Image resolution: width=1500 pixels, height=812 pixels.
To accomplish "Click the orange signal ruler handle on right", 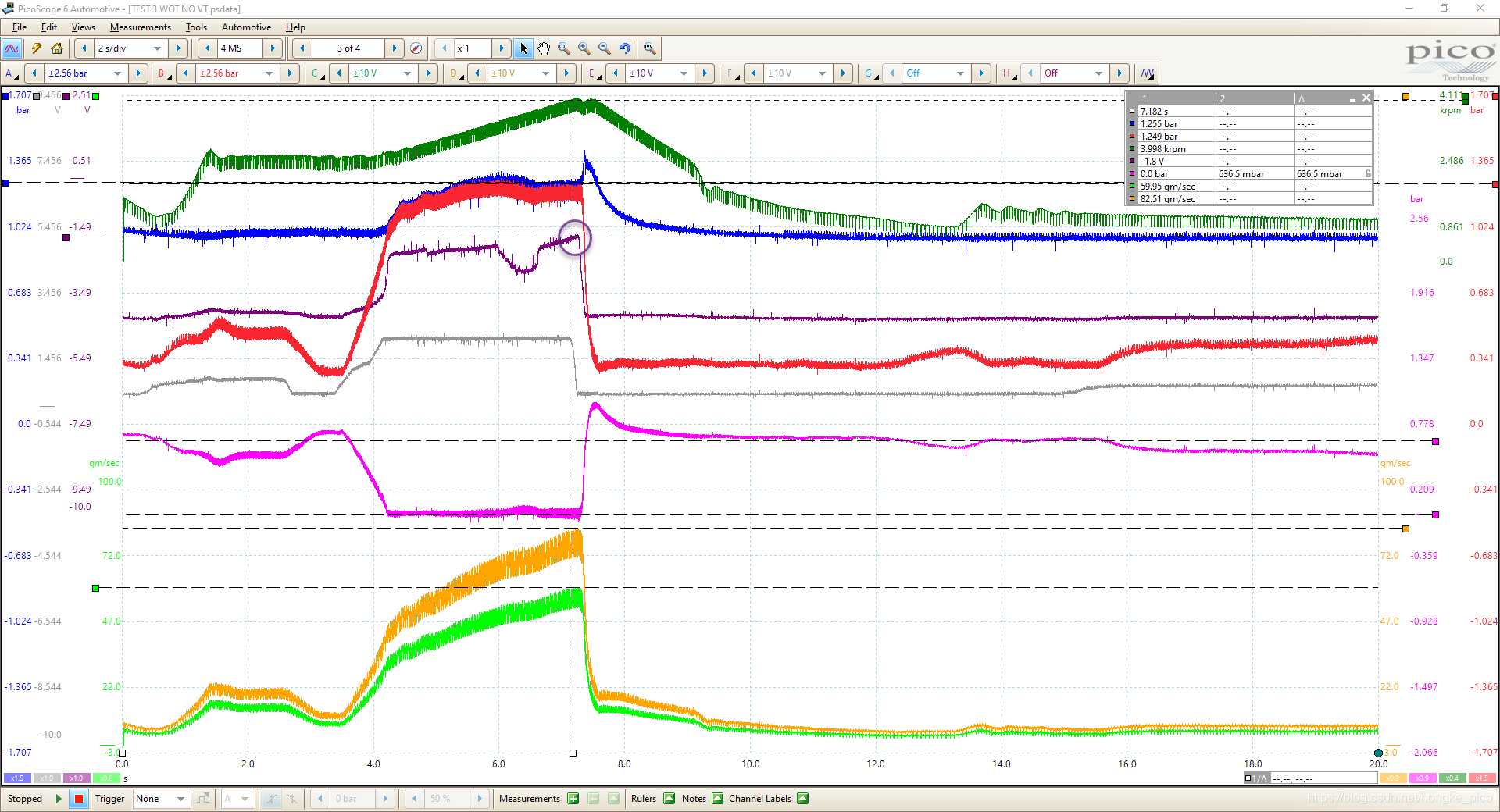I will tap(1405, 529).
